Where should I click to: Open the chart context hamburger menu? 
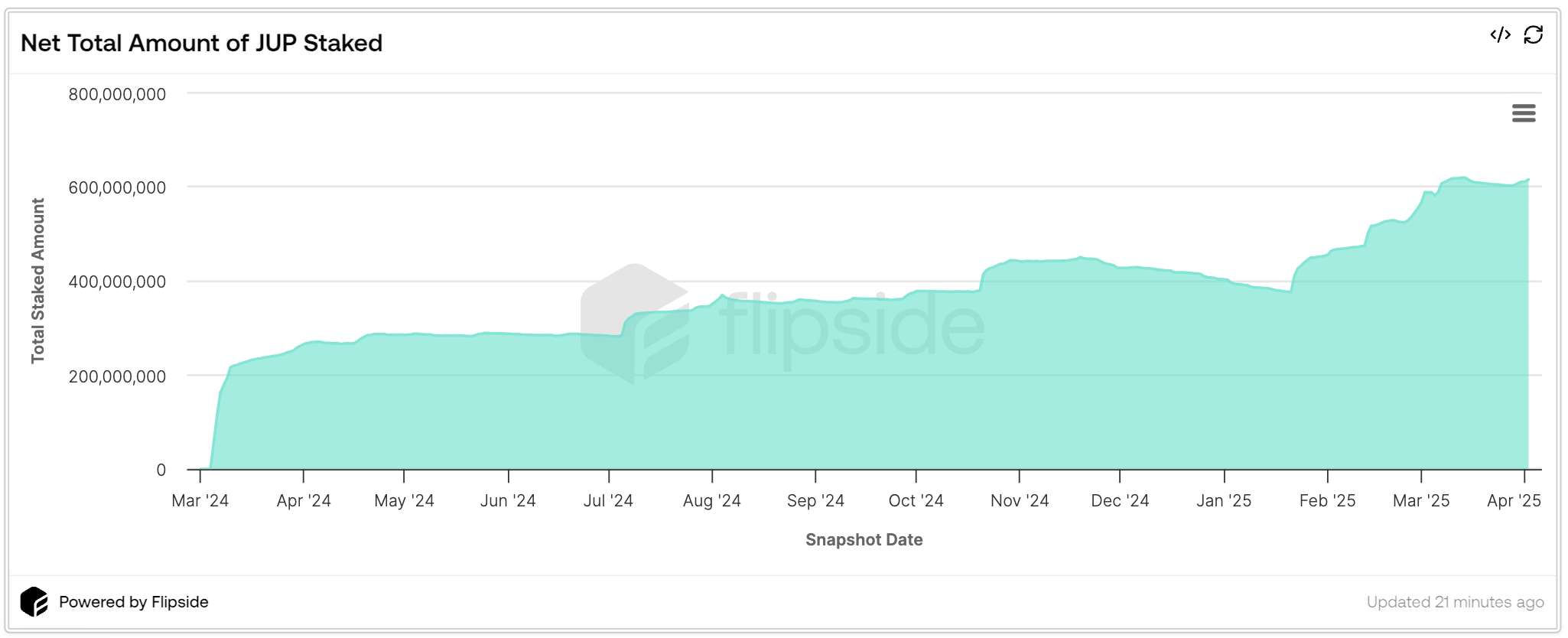(x=1524, y=113)
